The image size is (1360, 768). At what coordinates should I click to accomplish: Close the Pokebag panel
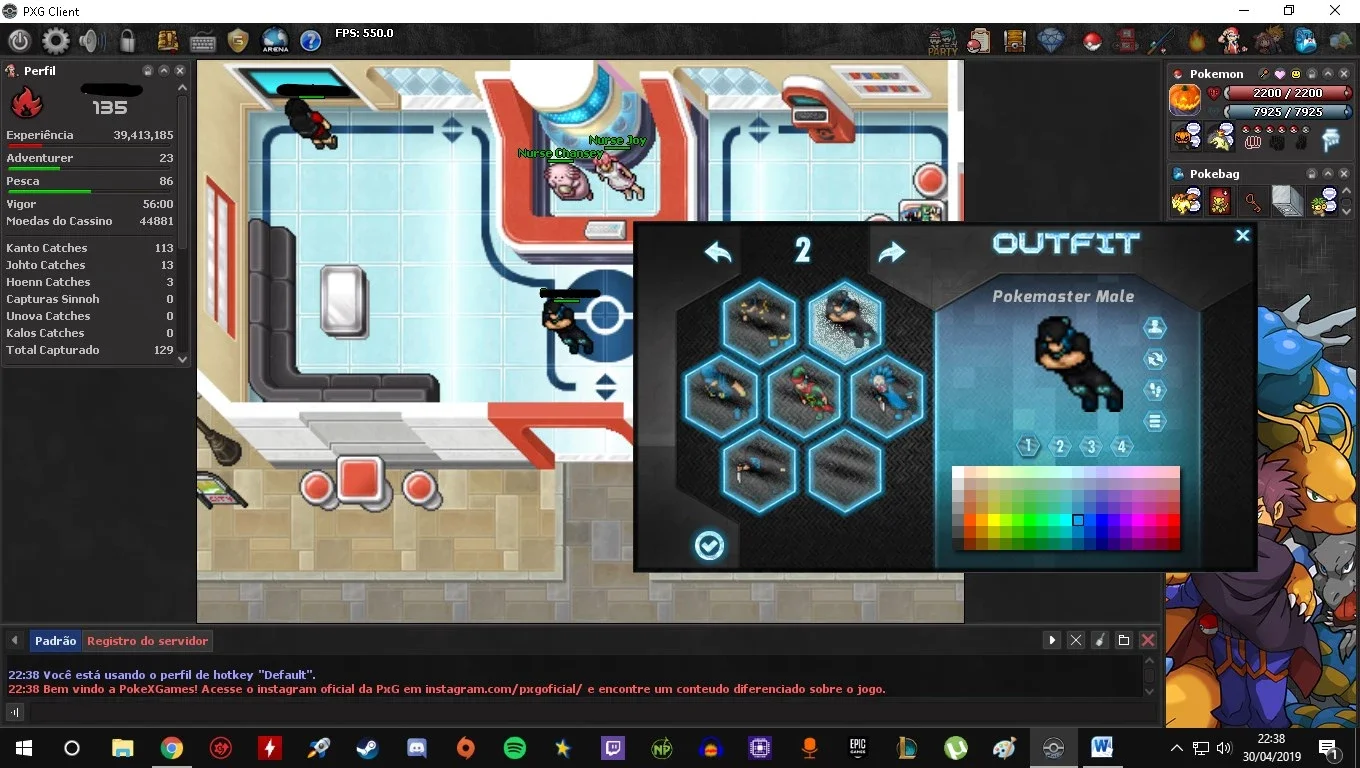coord(1343,173)
